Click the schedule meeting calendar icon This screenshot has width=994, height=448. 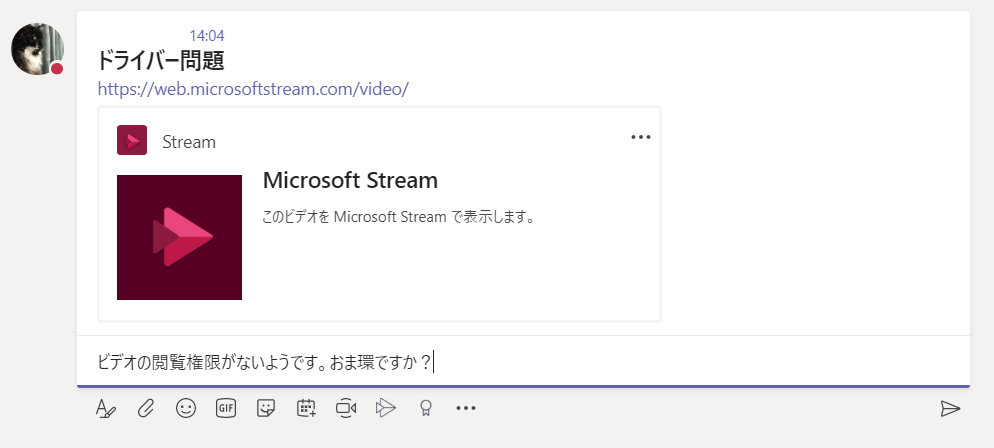[306, 408]
